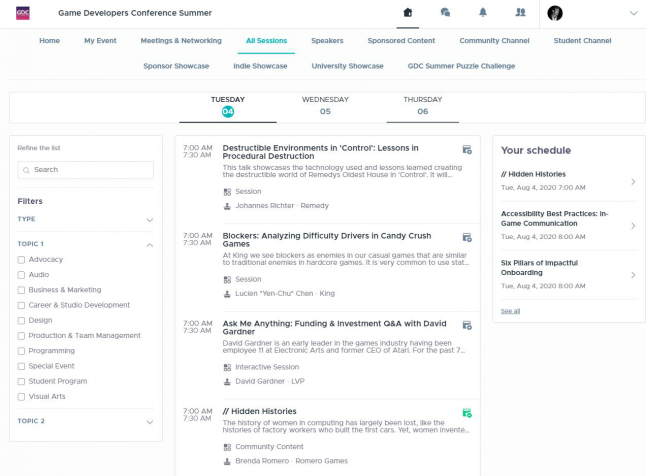Switch to the Speakers tab
Screen dimensions: 646x476
[x=327, y=41]
